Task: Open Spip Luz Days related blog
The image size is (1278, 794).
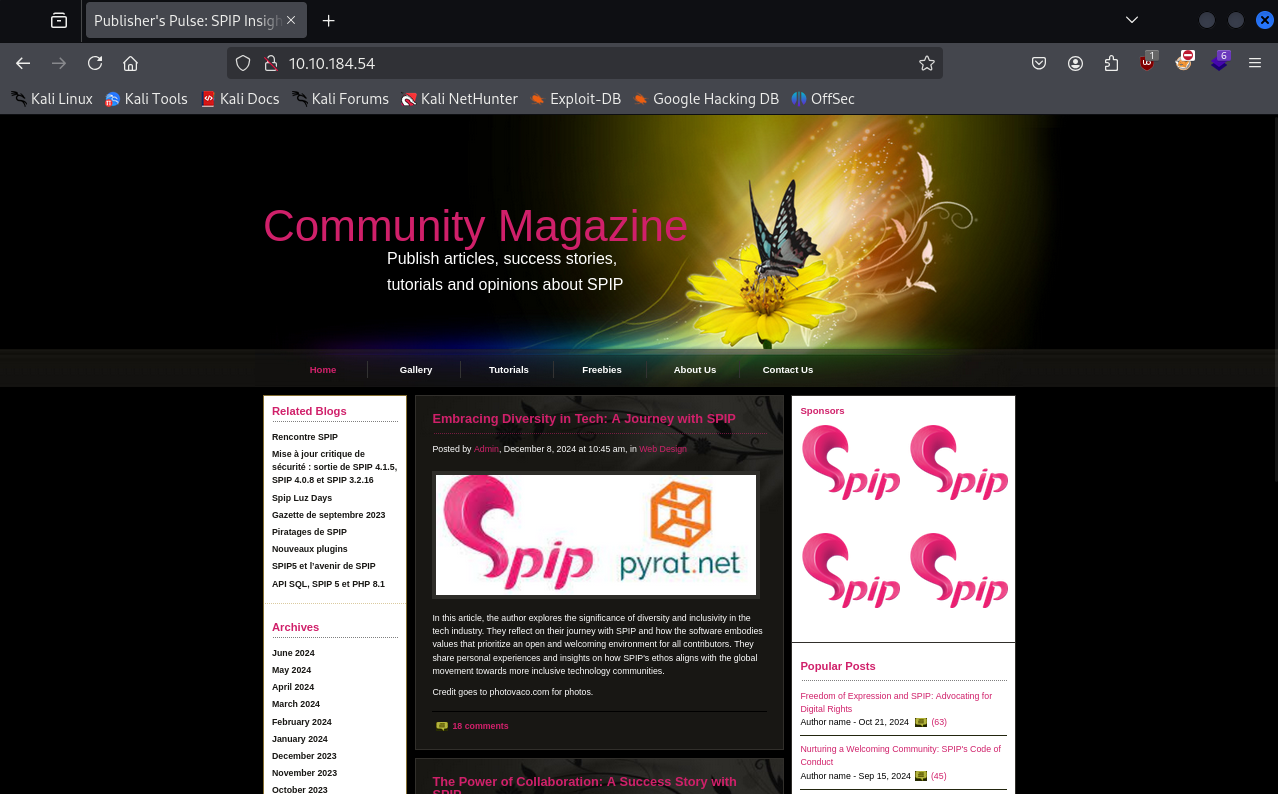Action: point(302,498)
